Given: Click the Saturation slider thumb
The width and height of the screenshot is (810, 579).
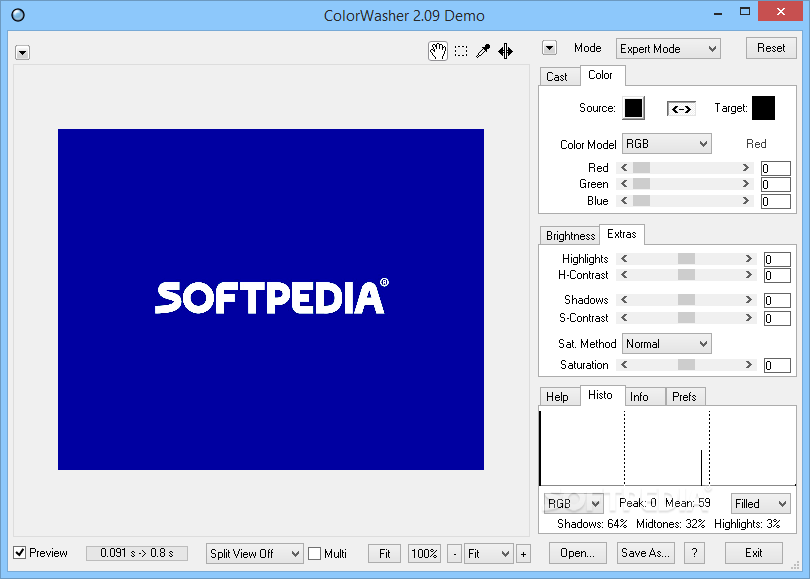Looking at the screenshot, I should pos(687,365).
